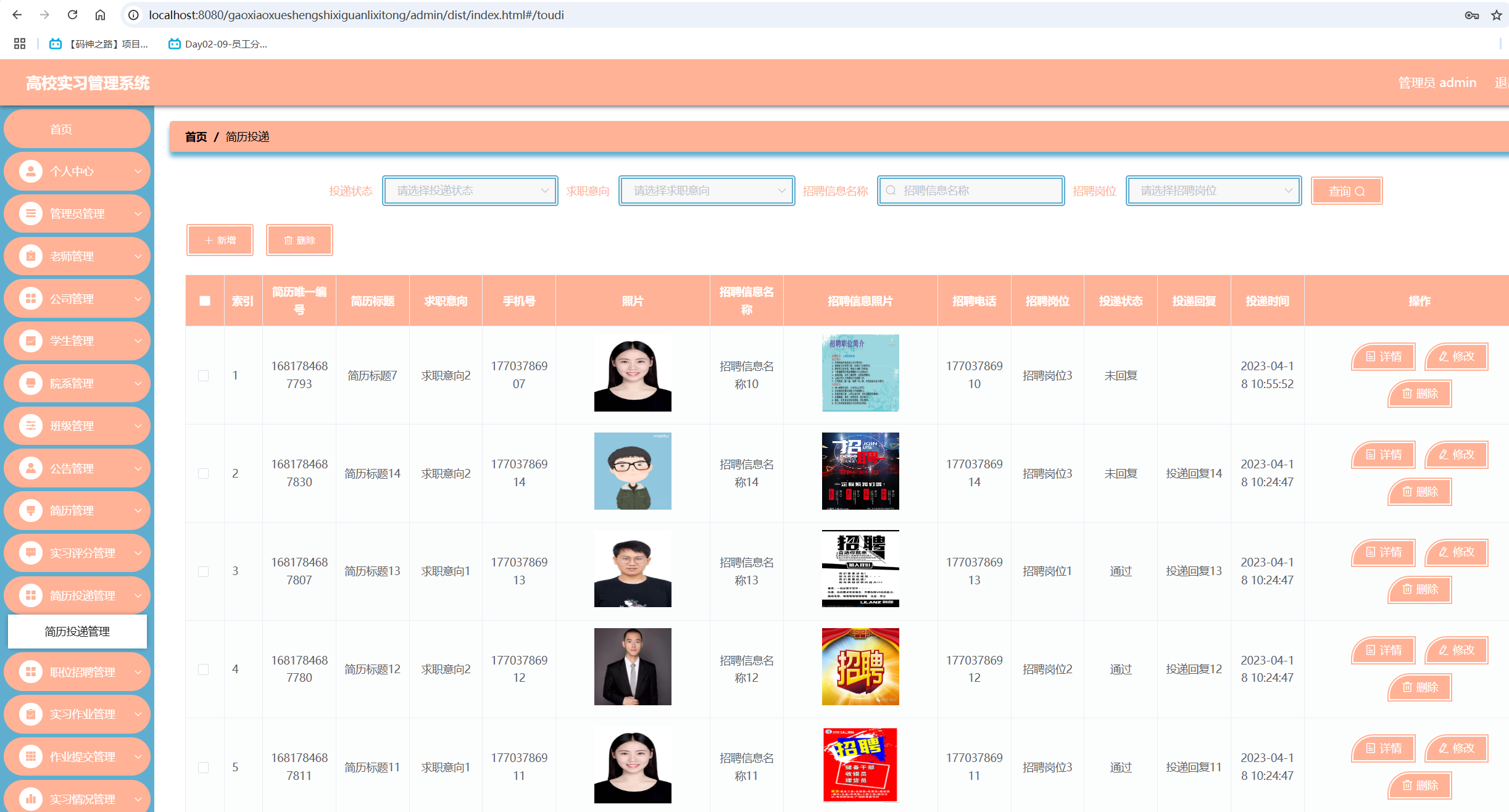Click 详情 for row 简历标题12
The height and width of the screenshot is (812, 1509).
1383,650
